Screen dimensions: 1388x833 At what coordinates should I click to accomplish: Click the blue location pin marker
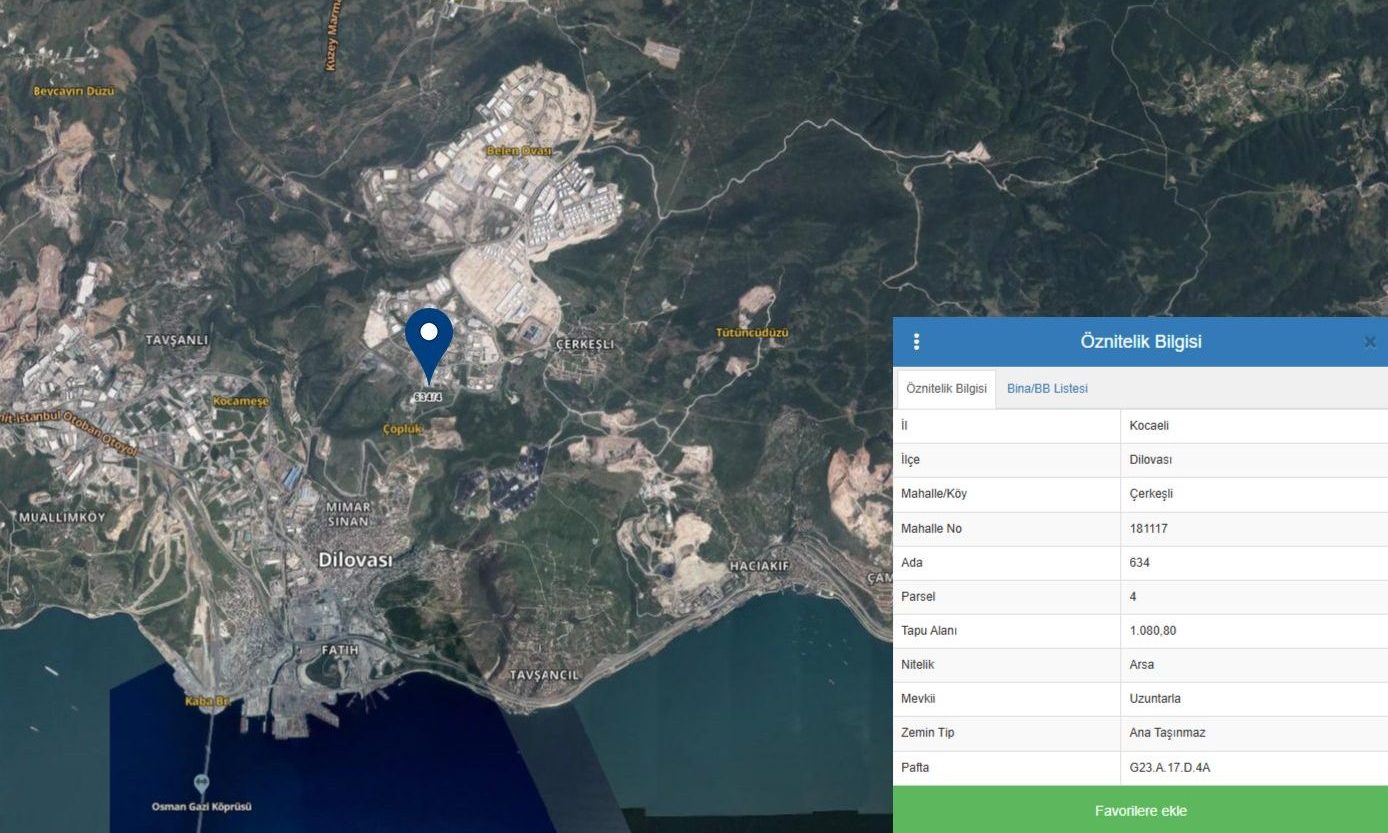429,338
